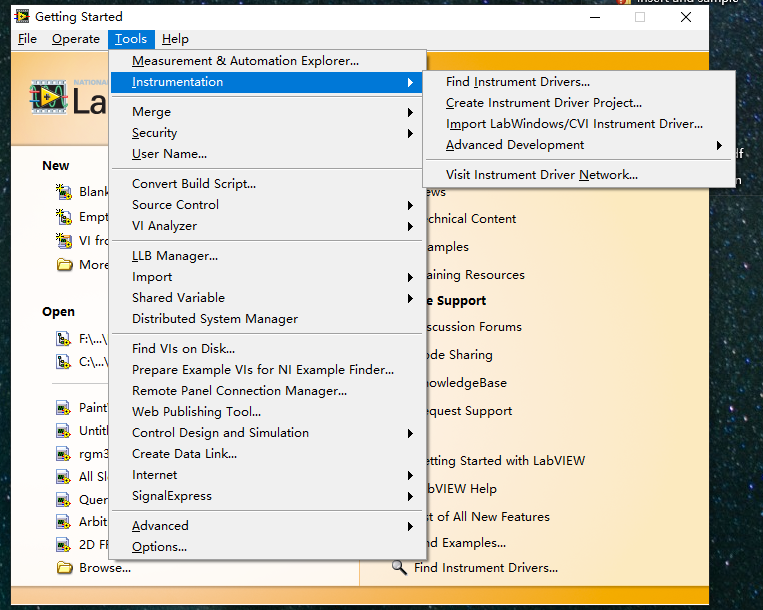Click the Blank VI icon under New
Viewport: 763px width, 610px height.
coord(64,192)
